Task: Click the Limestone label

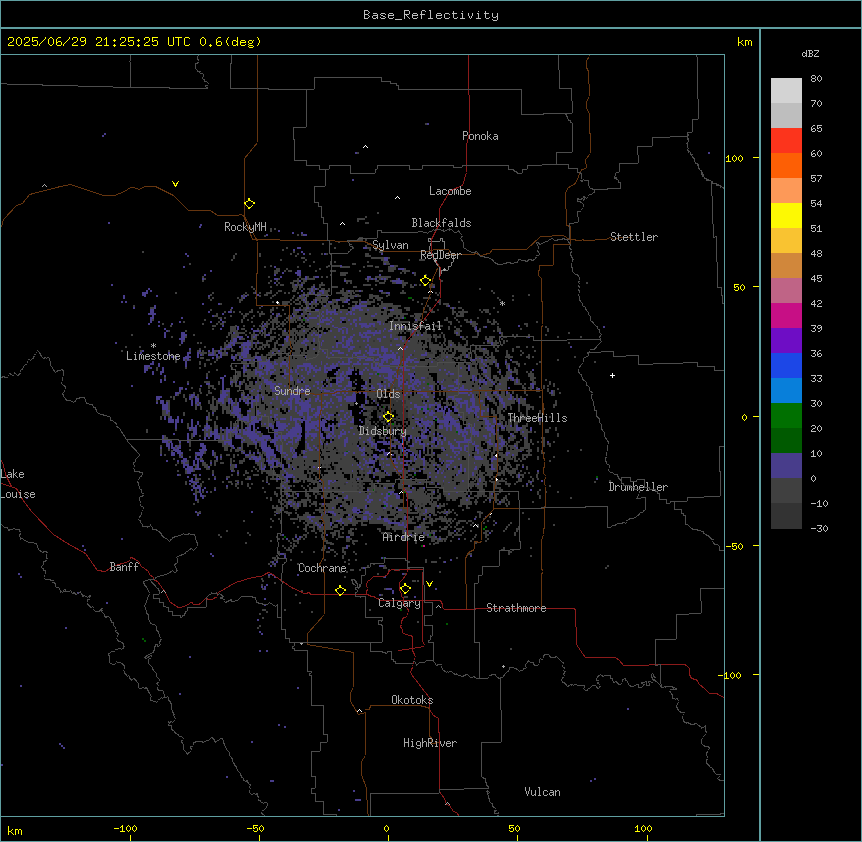Action: point(153,356)
